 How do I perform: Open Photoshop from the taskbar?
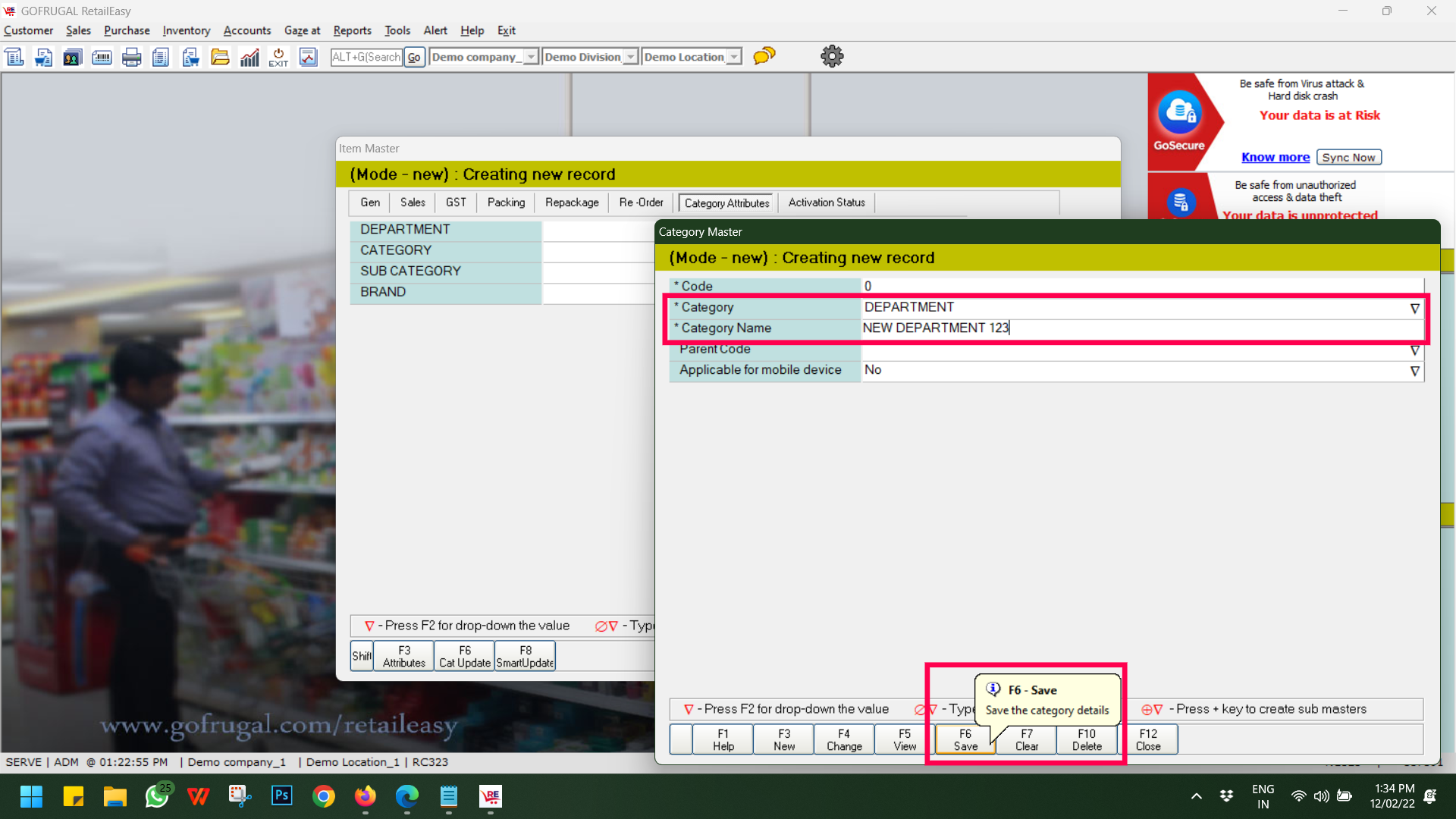click(281, 795)
